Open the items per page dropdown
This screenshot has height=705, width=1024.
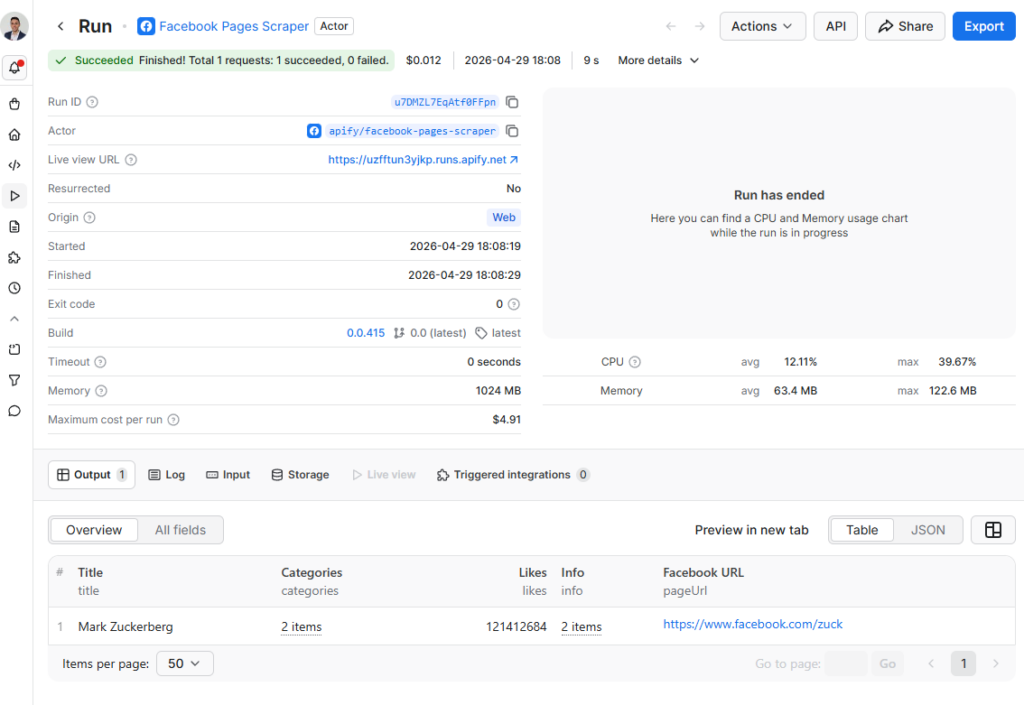pos(185,664)
